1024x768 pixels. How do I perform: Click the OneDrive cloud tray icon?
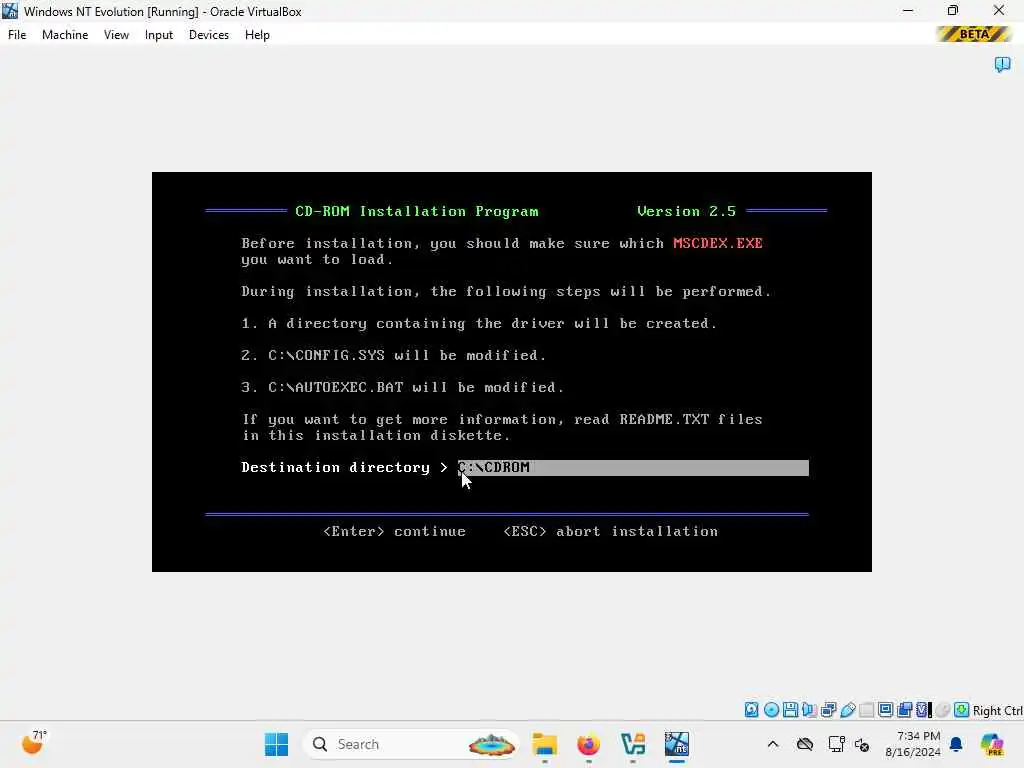(x=805, y=744)
